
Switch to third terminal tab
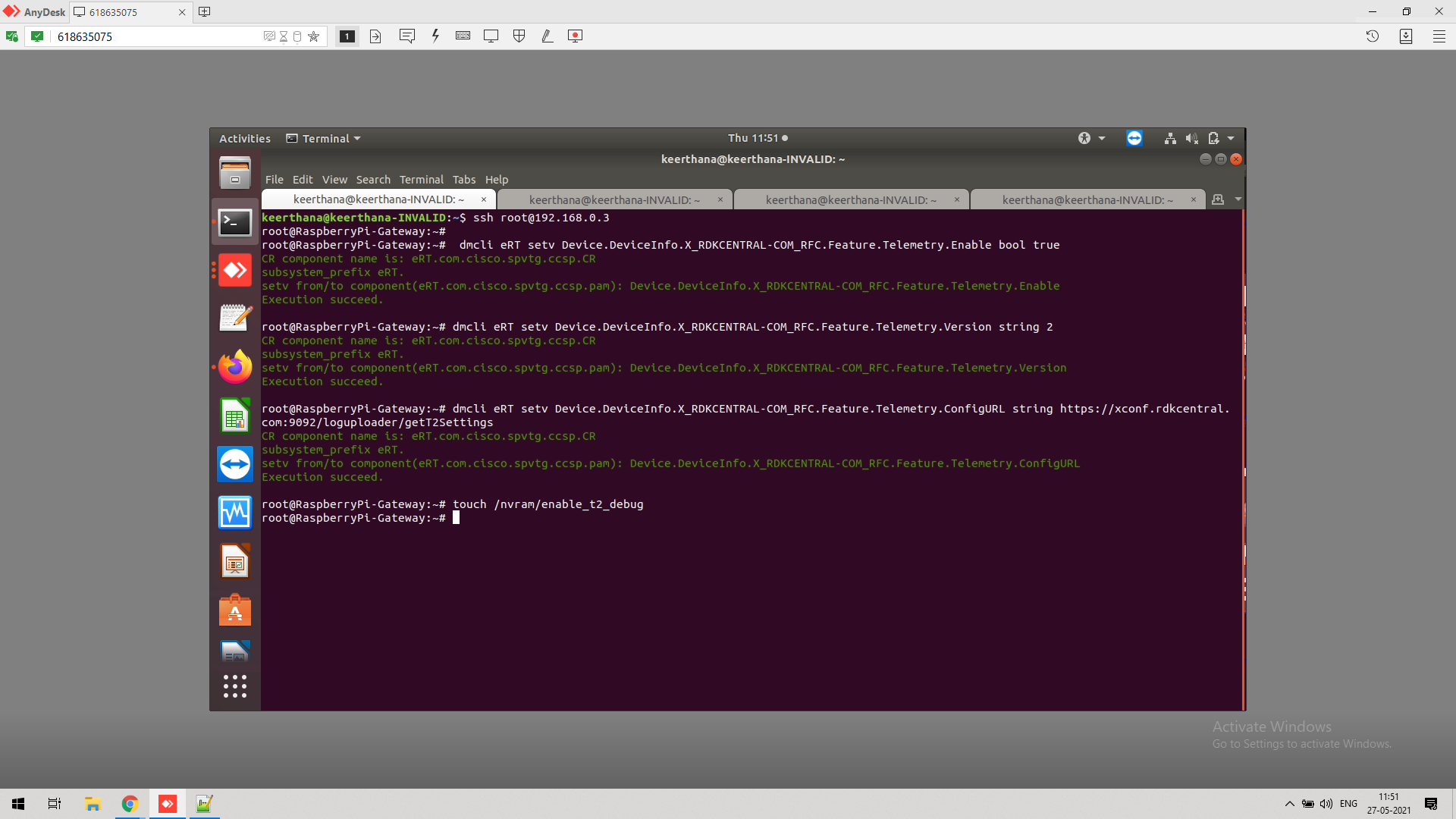[x=851, y=199]
